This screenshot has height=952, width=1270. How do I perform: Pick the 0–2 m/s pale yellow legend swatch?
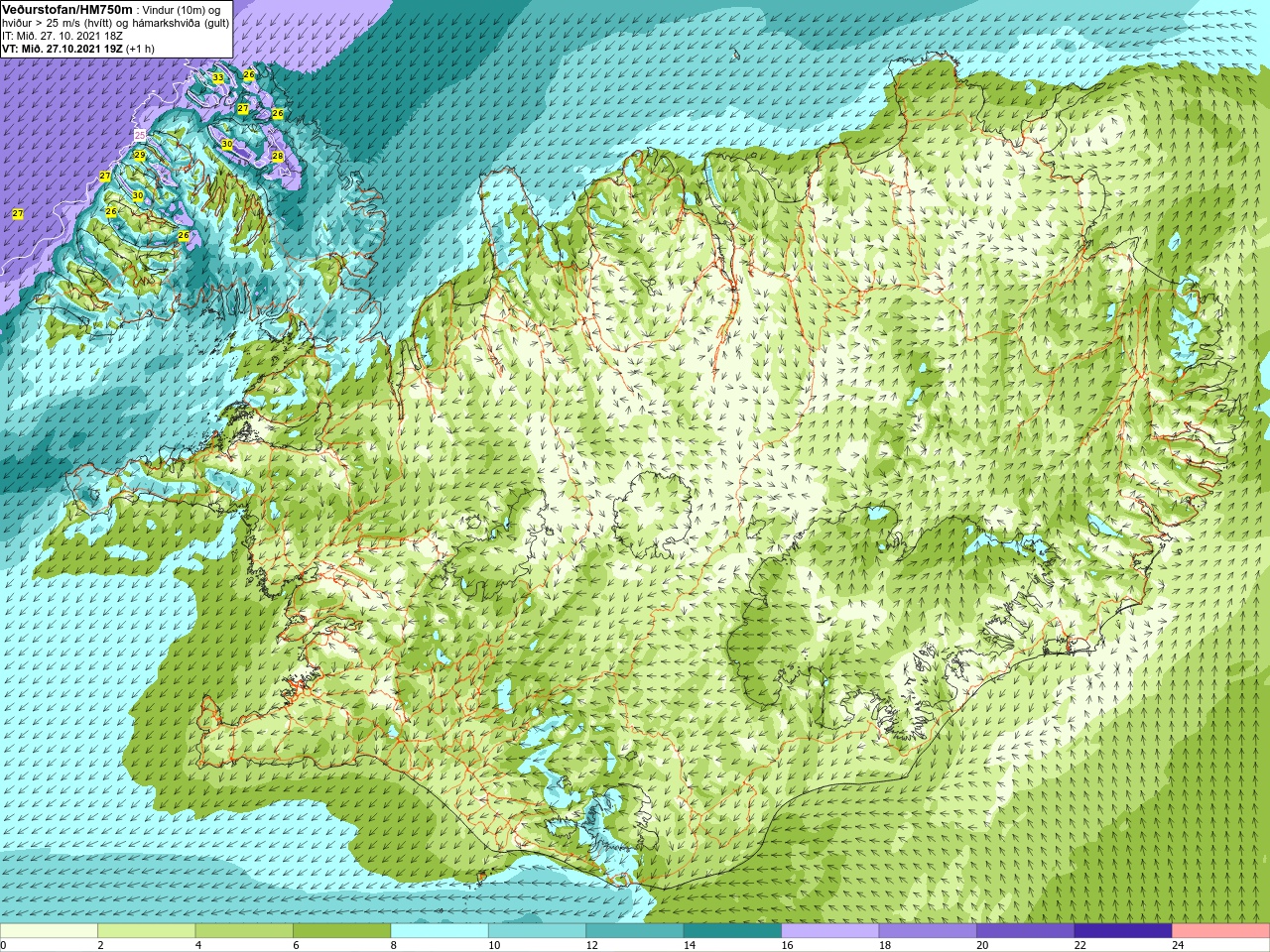pos(49,930)
